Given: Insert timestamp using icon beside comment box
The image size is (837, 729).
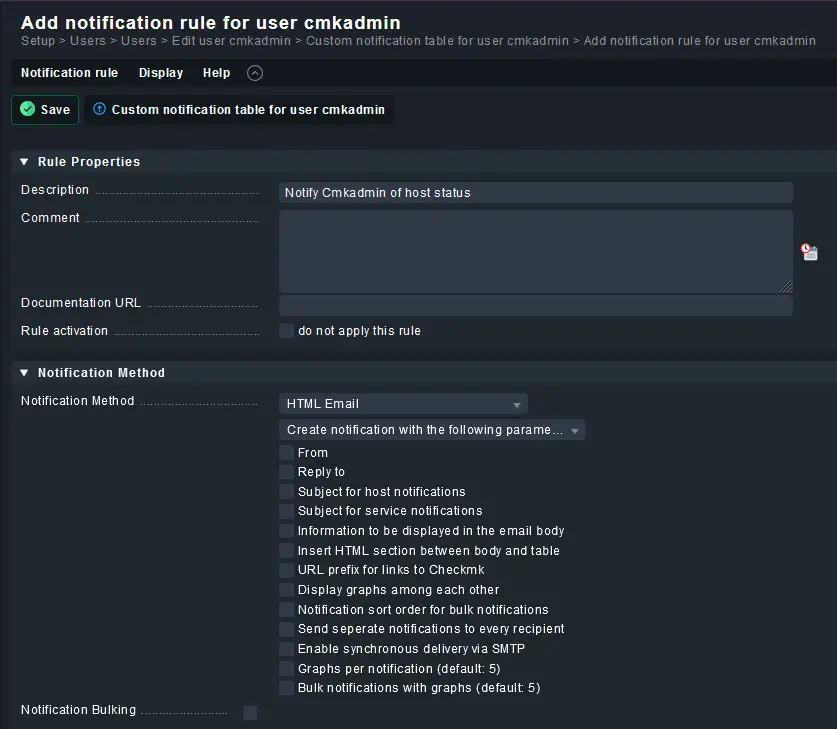Looking at the screenshot, I should (x=809, y=252).
